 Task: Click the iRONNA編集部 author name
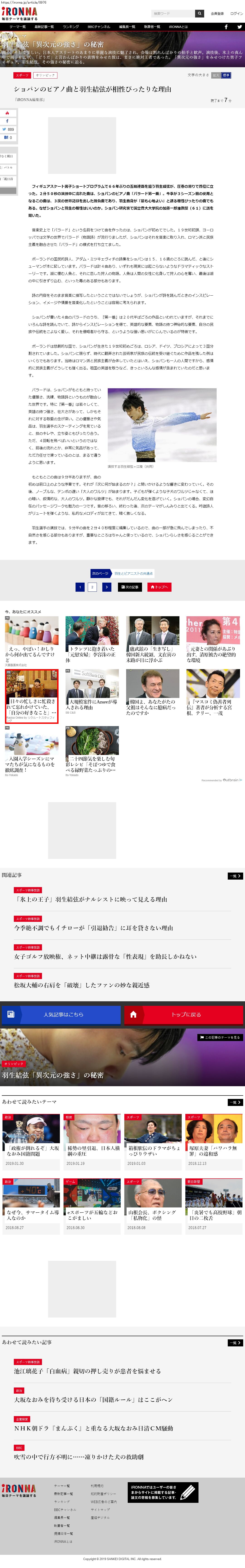29,100
